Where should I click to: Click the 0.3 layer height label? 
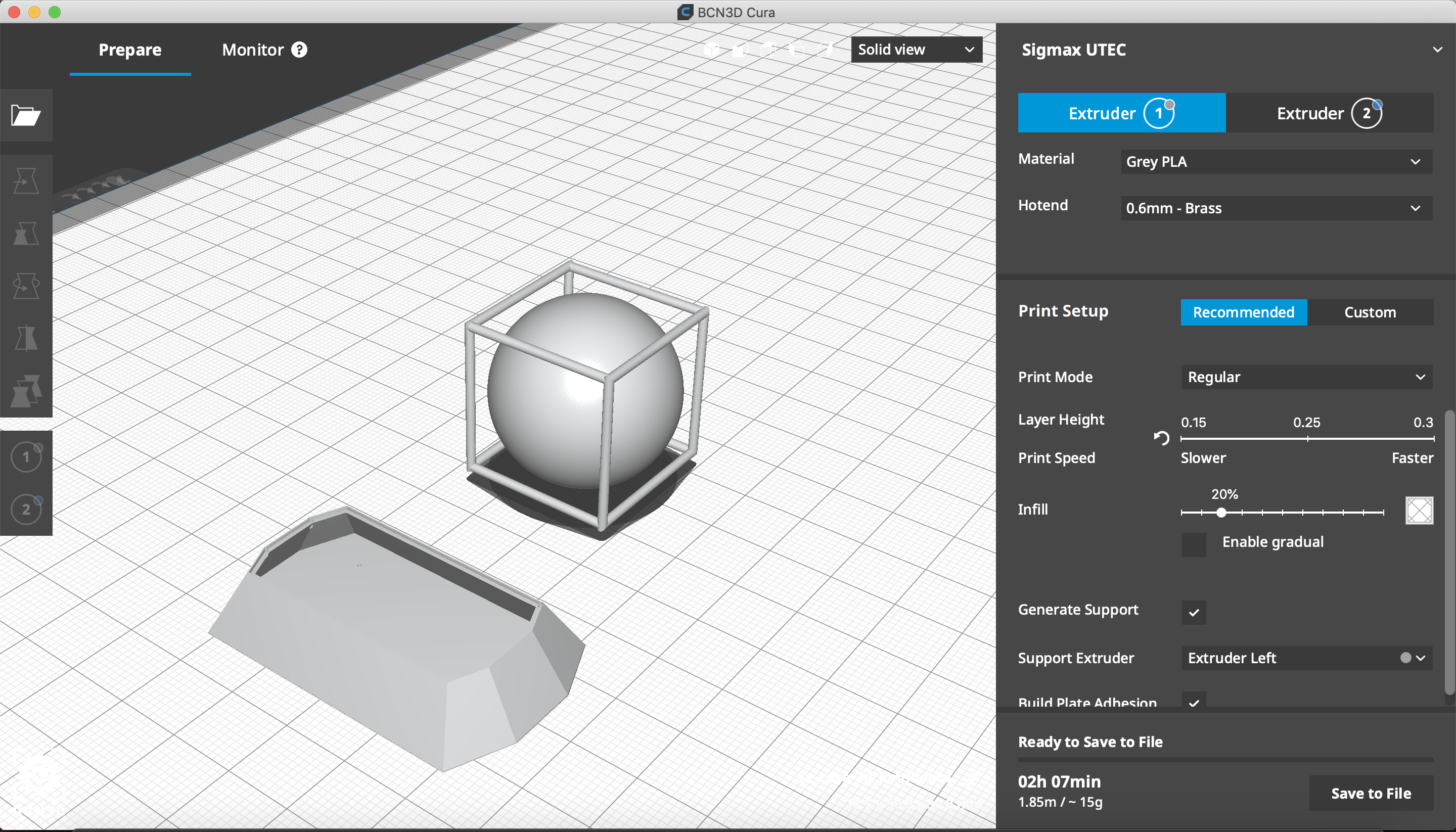coord(1424,422)
